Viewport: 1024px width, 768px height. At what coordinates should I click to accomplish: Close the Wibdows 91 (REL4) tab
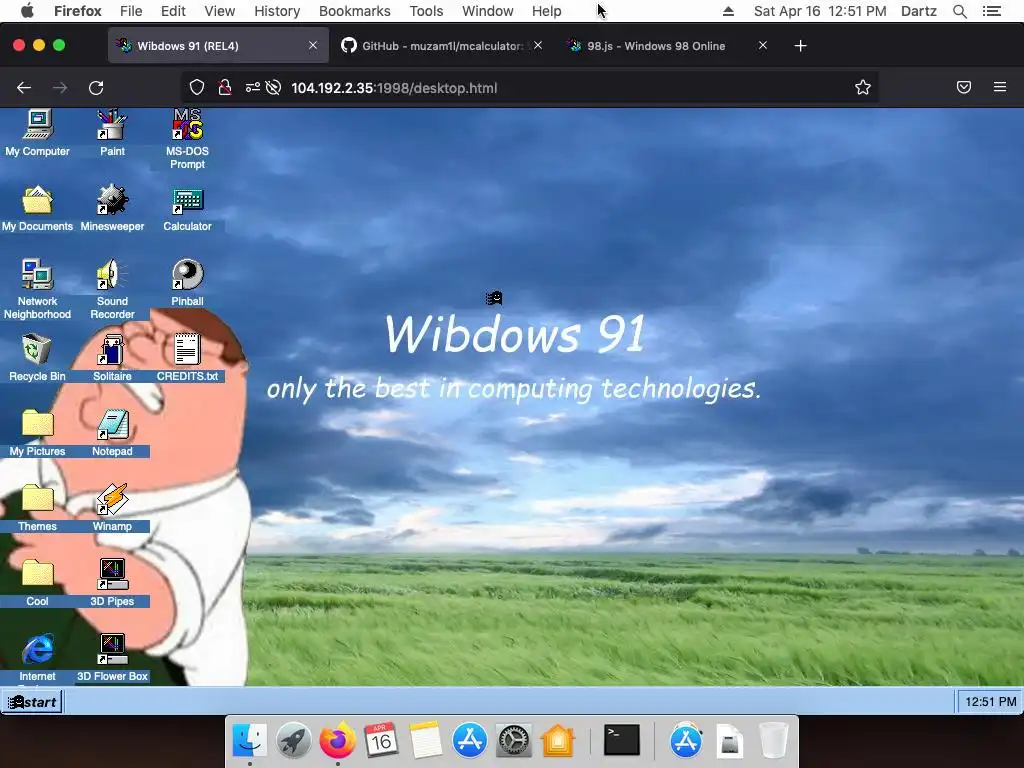point(313,45)
